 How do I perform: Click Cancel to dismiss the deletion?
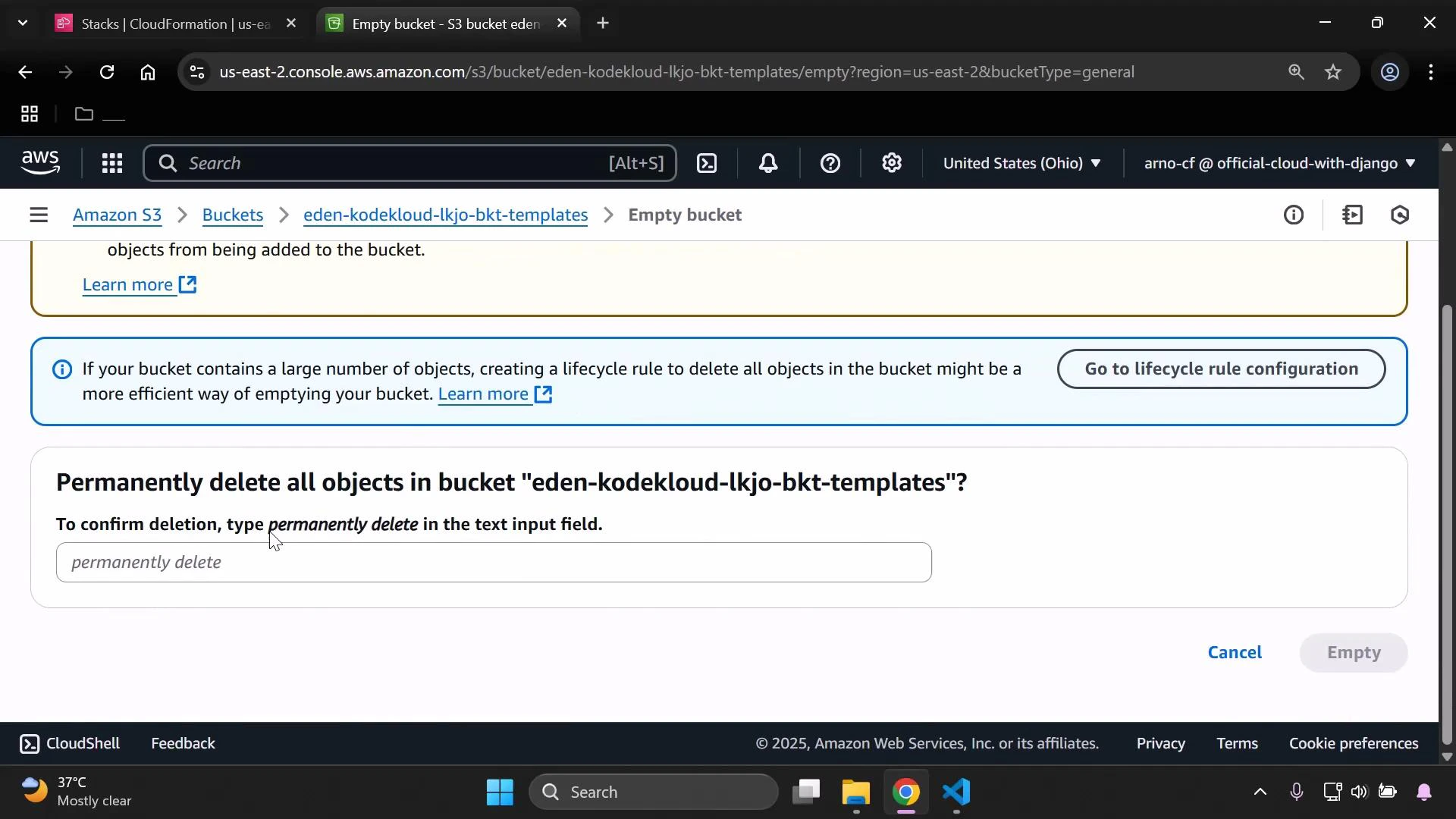pyautogui.click(x=1235, y=652)
